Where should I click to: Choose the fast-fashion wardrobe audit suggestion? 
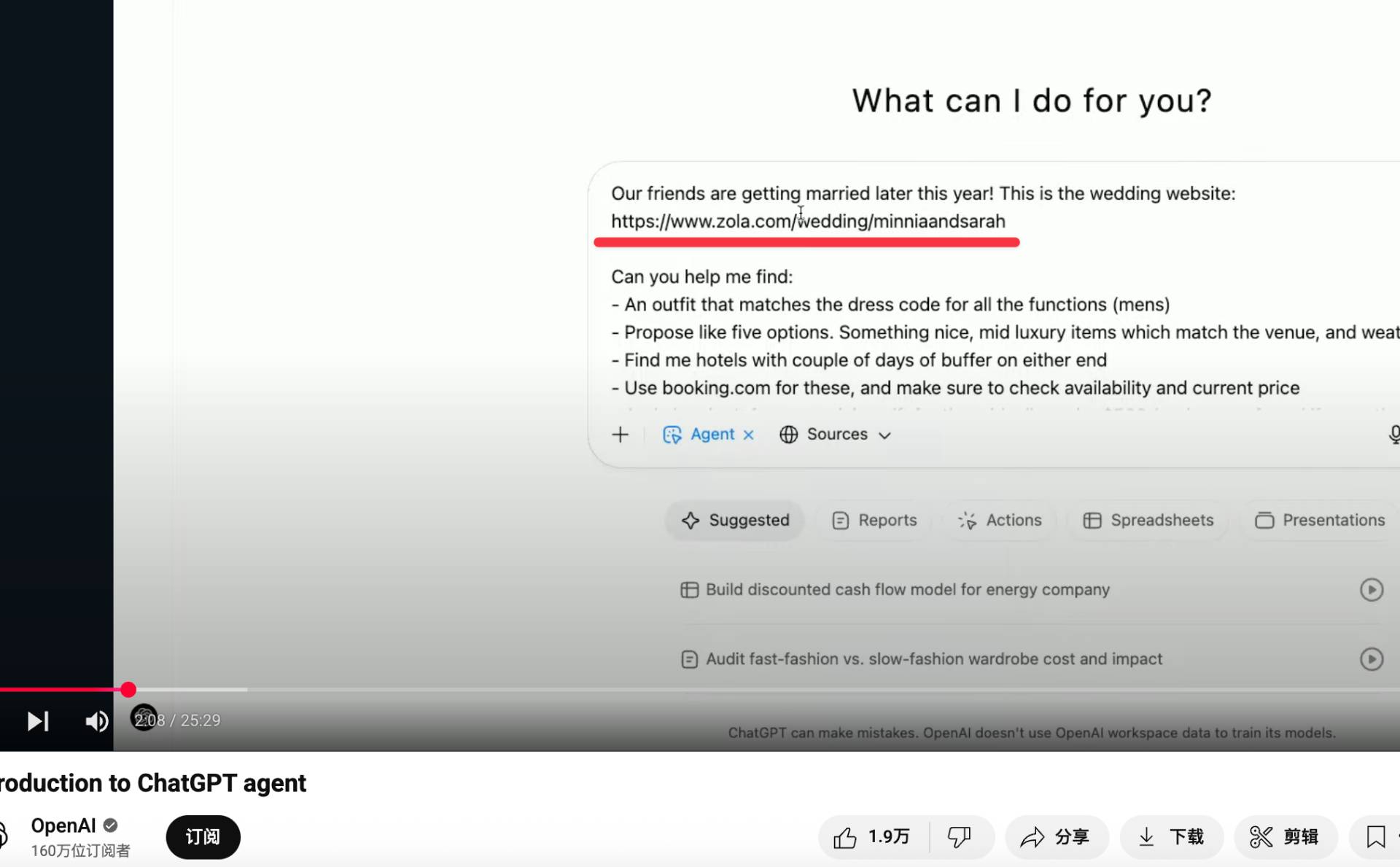point(934,659)
